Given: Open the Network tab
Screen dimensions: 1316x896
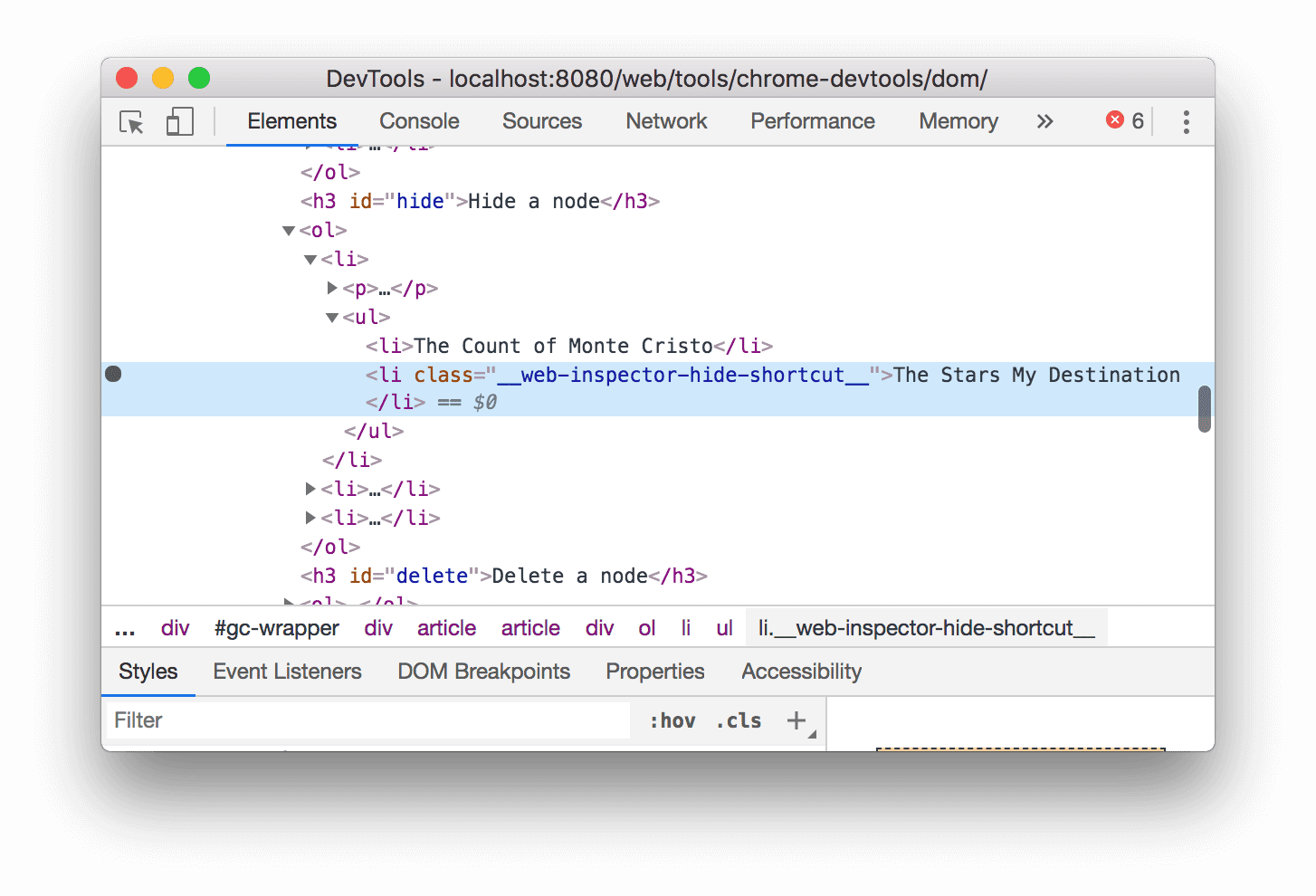Looking at the screenshot, I should click(666, 121).
